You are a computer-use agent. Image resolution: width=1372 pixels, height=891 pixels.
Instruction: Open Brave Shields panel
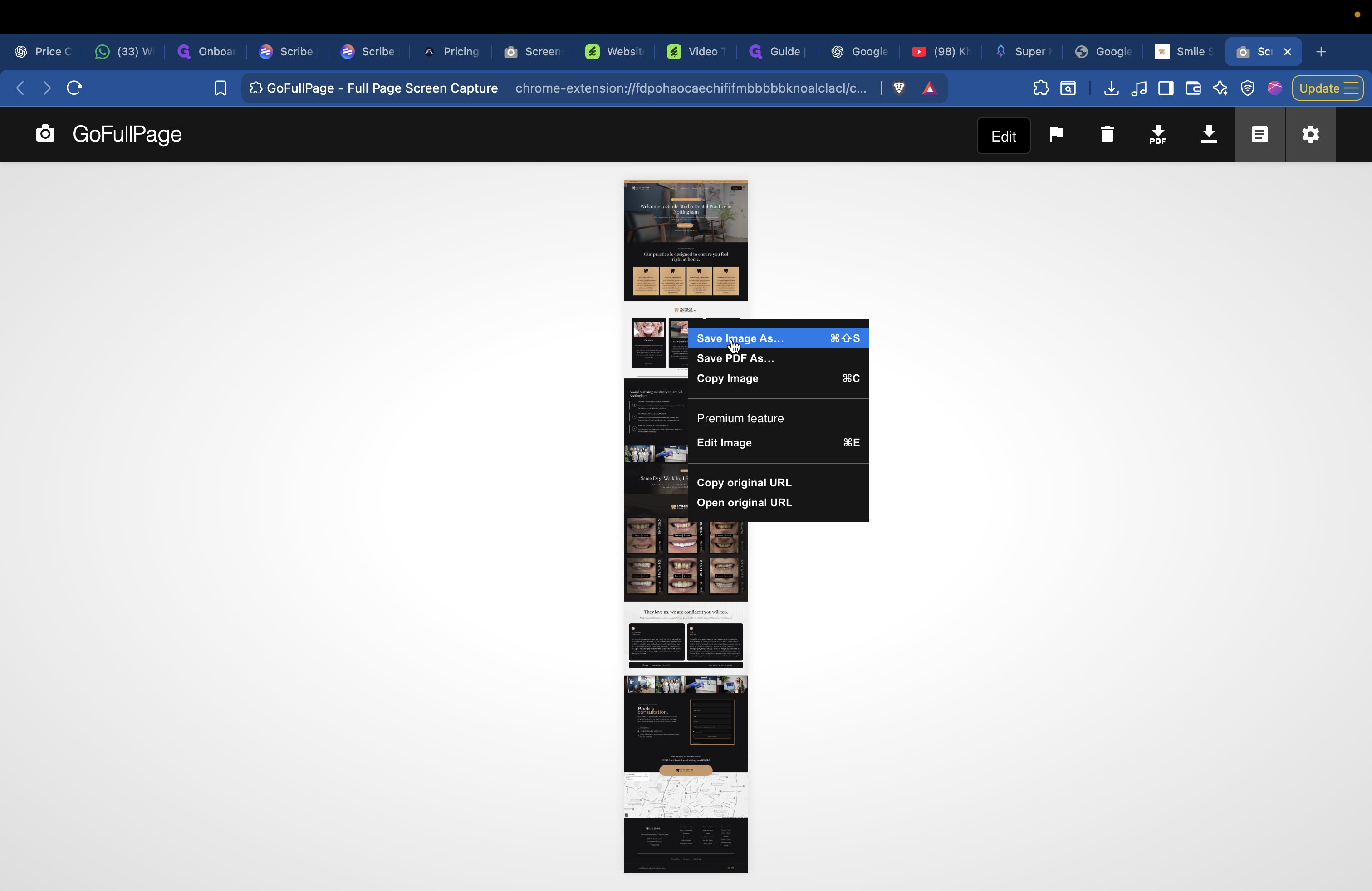pyautogui.click(x=900, y=88)
